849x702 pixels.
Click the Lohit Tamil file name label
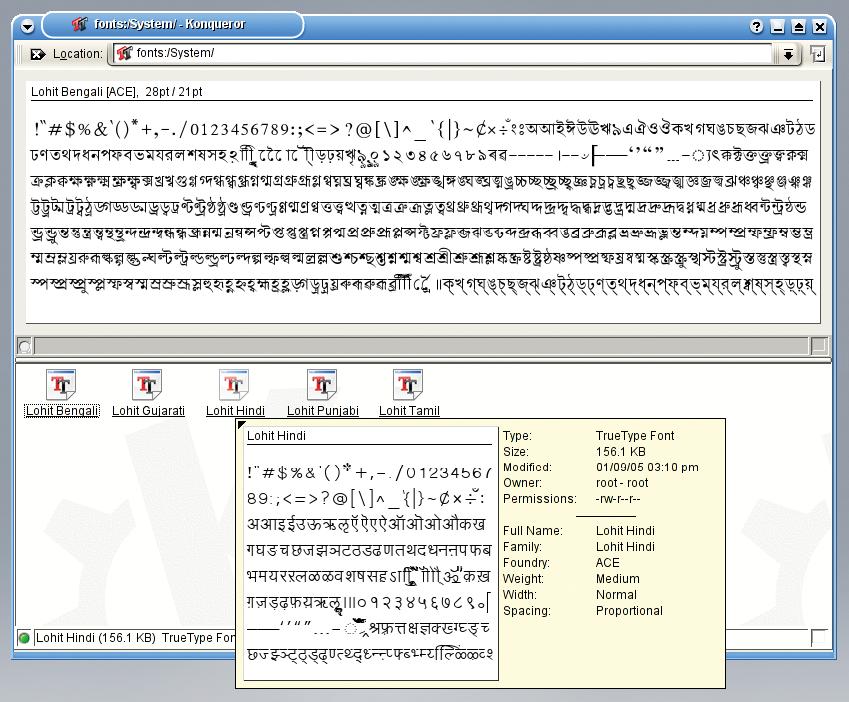(x=409, y=411)
